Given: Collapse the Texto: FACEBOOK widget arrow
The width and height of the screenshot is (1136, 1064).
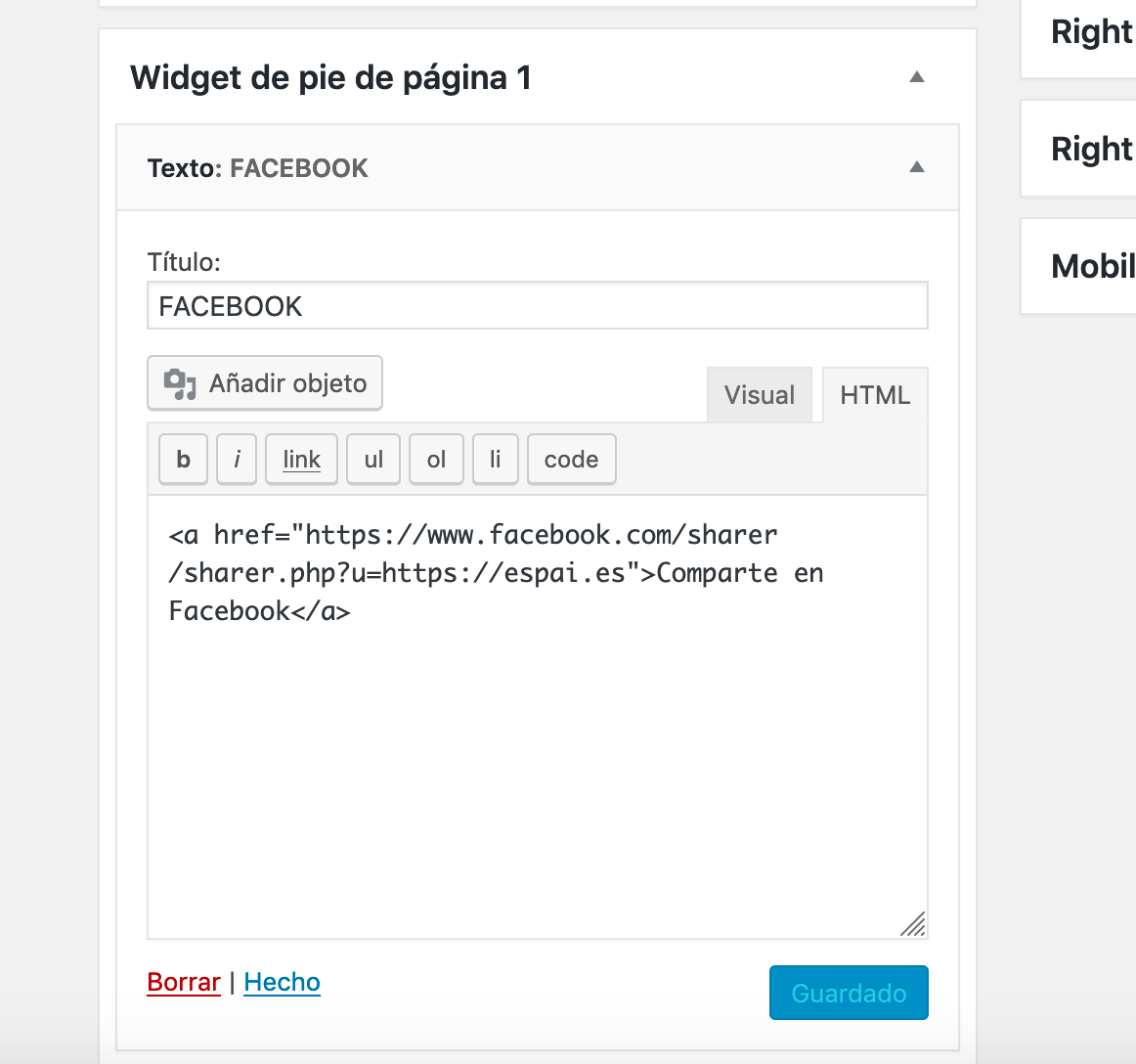Looking at the screenshot, I should point(916,167).
